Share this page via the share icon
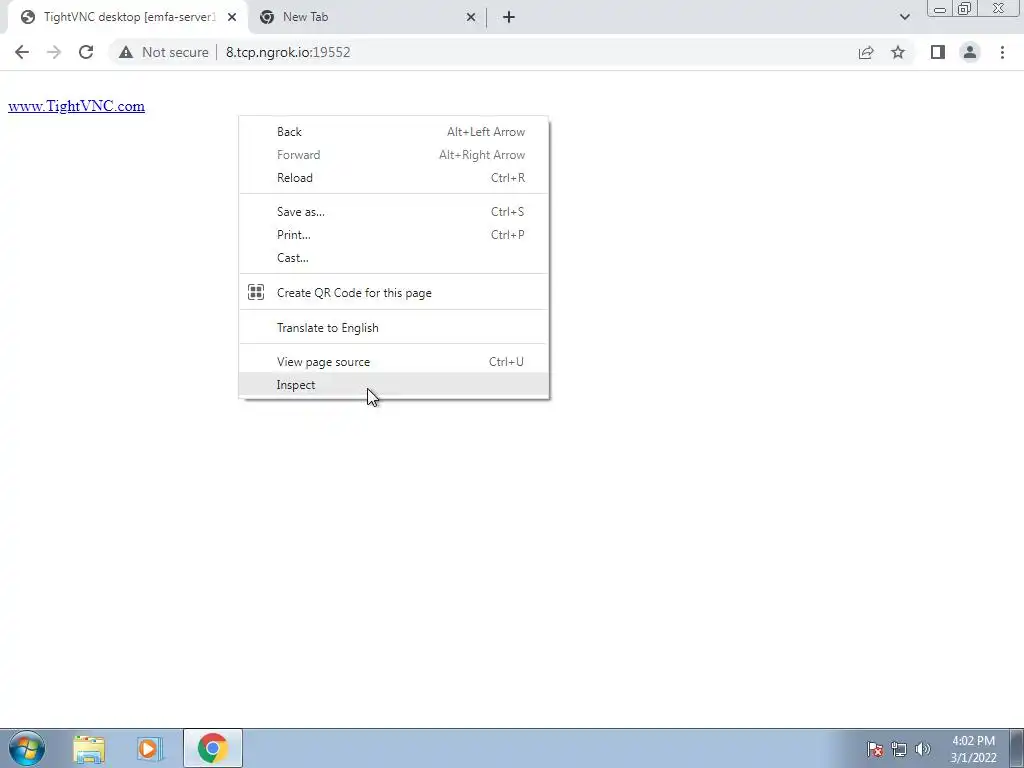 pos(866,52)
